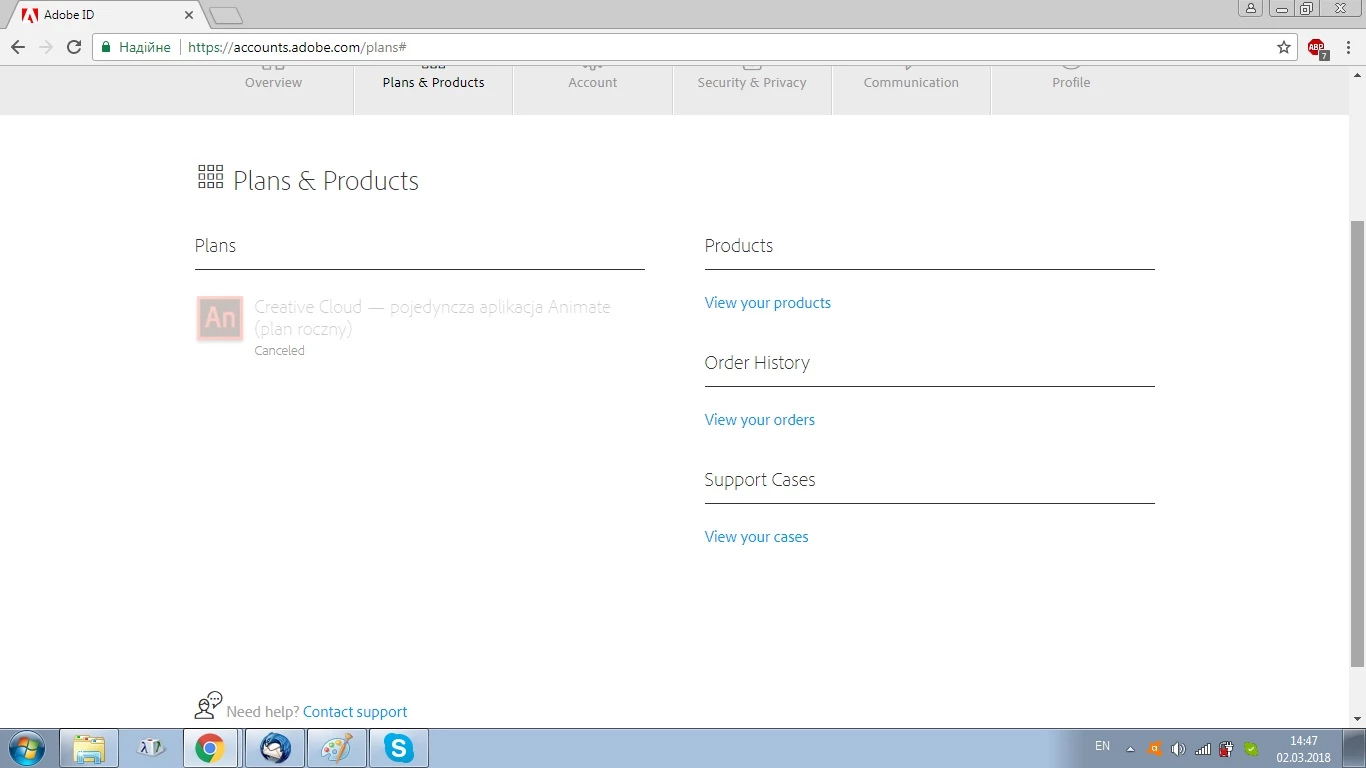Select the Plans & Products tab
This screenshot has height=768, width=1366.
[433, 82]
